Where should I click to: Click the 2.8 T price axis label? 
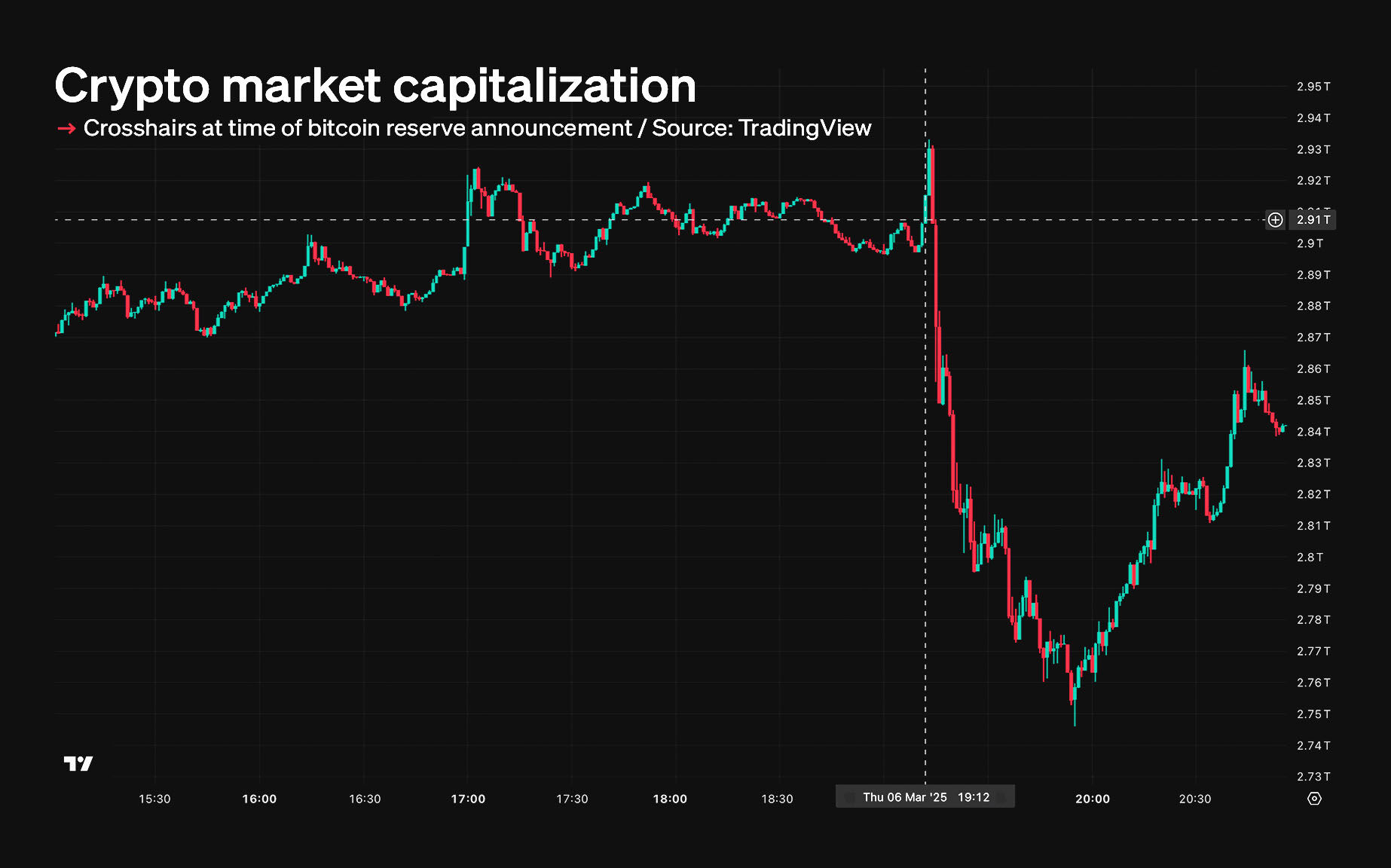(x=1310, y=558)
